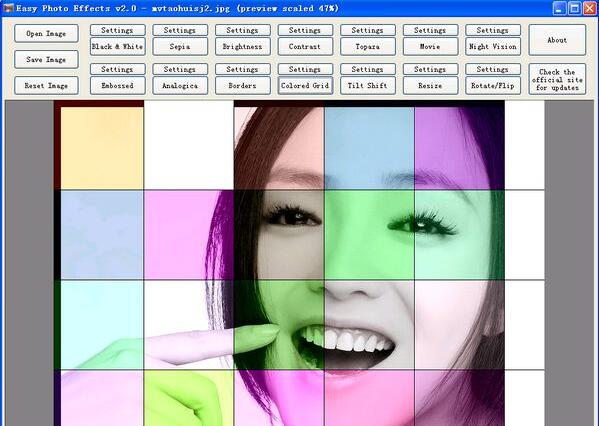
Task: Apply the Topara effect
Action: tap(368, 47)
